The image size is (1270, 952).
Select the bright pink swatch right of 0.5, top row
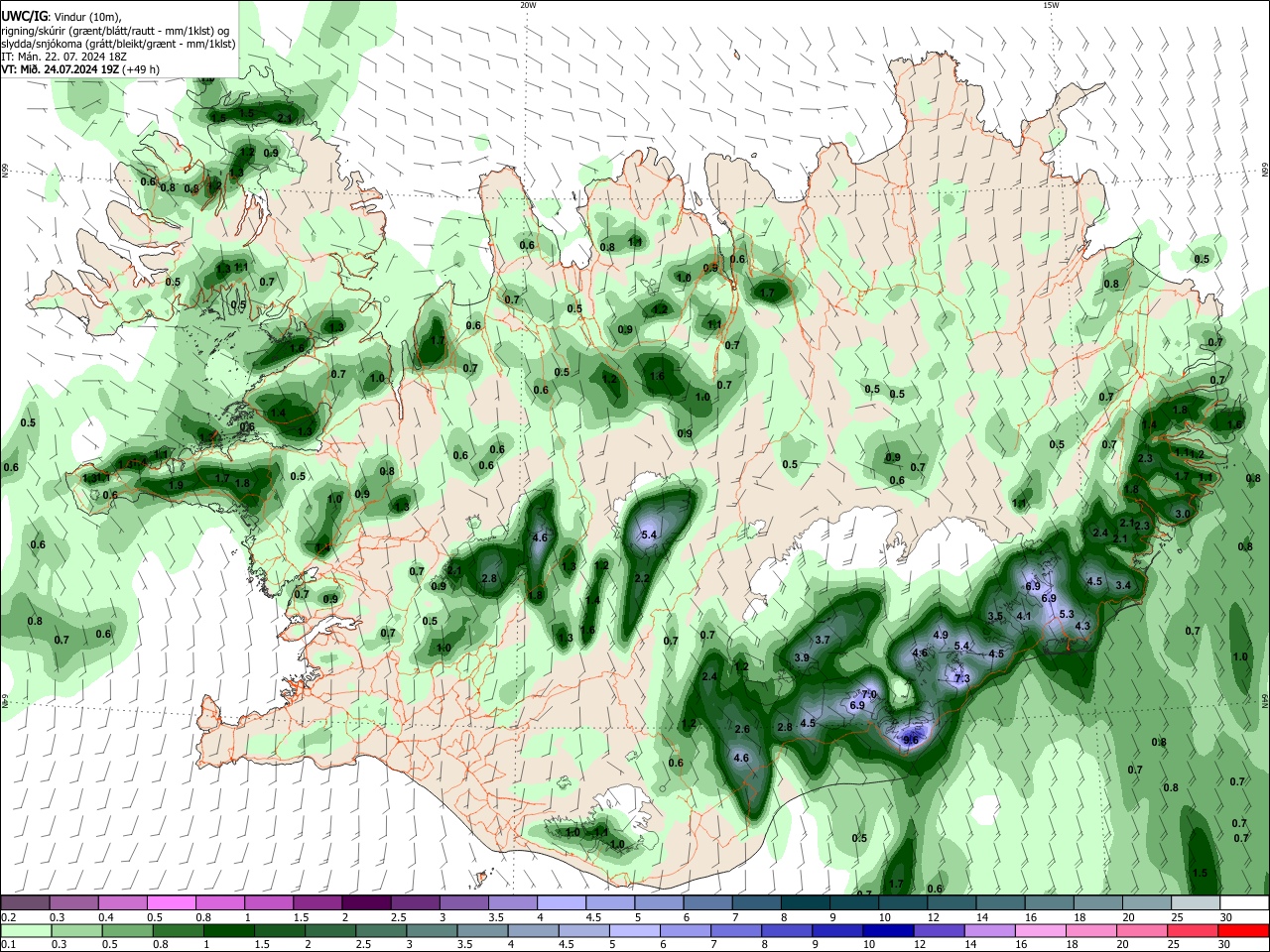tap(171, 902)
